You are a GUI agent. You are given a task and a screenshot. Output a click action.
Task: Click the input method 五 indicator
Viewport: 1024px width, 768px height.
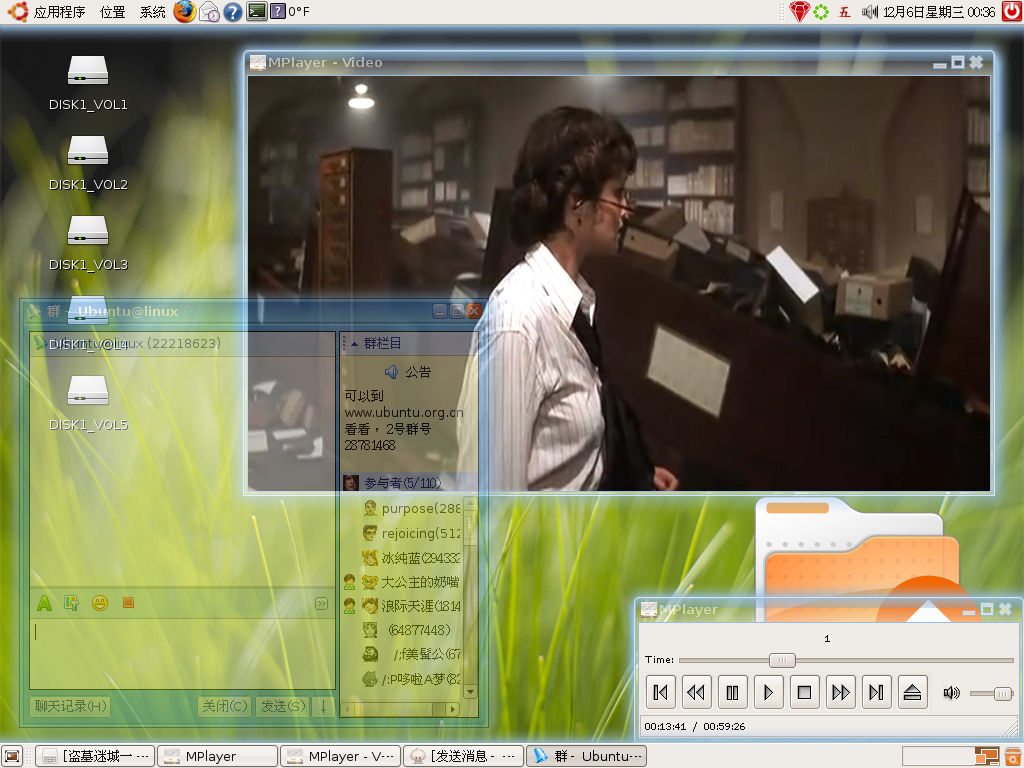(x=844, y=12)
